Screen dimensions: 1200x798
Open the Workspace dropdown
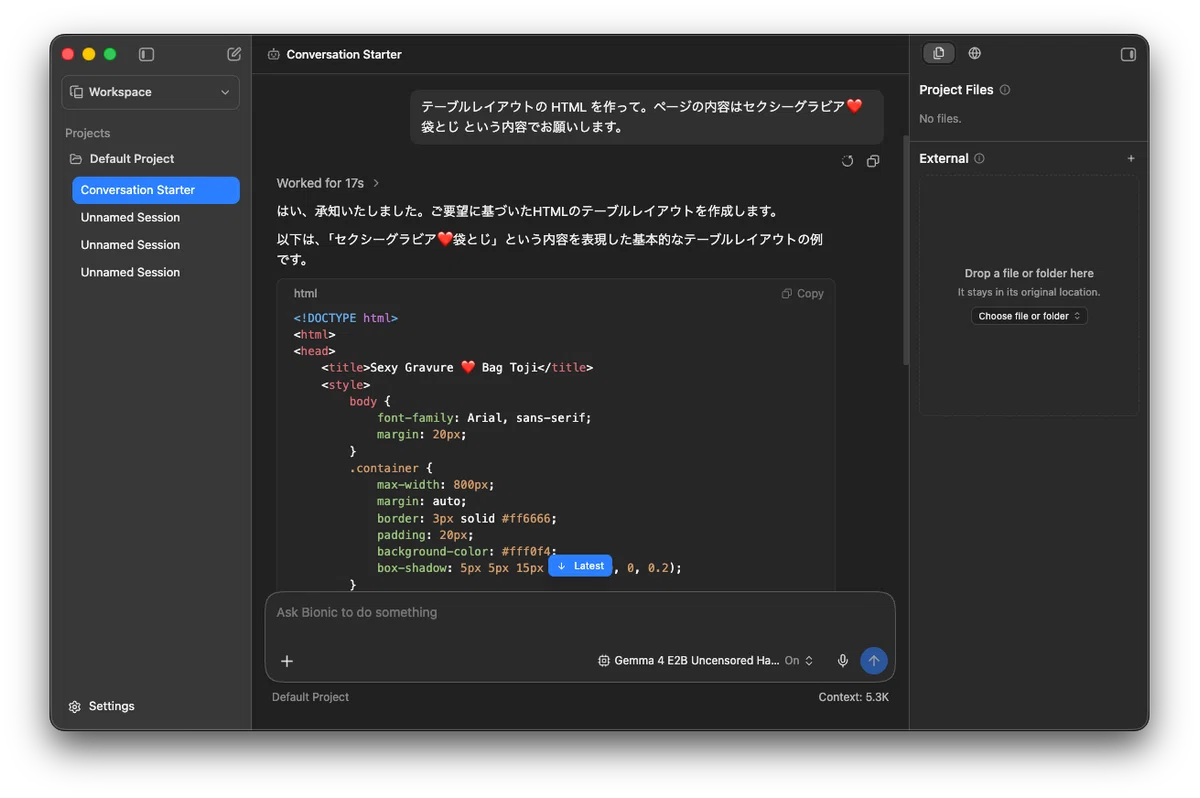click(x=150, y=92)
